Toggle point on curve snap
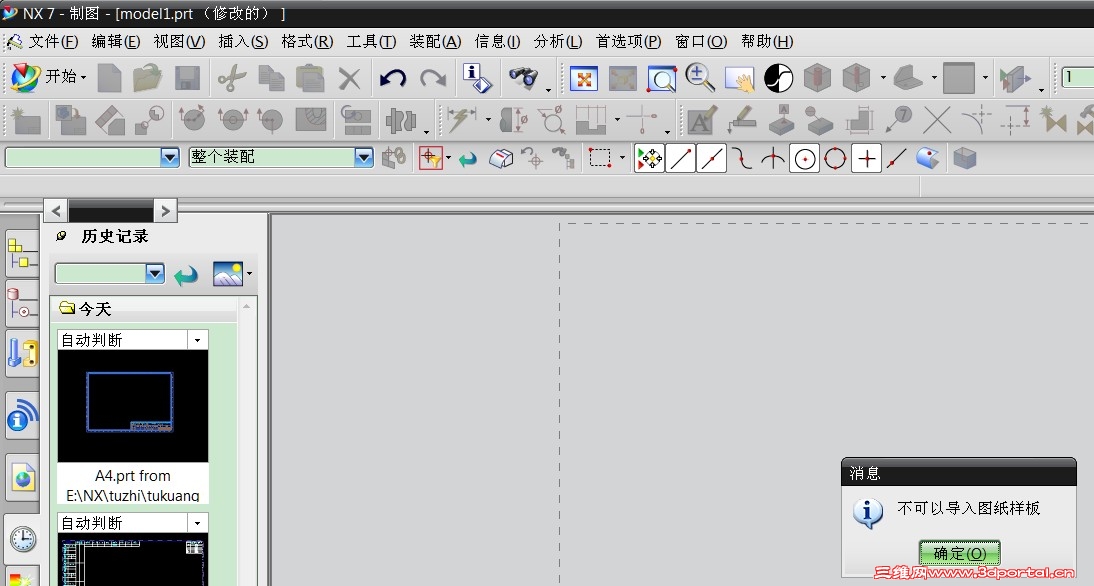Viewport: 1094px width, 586px height. (897, 158)
